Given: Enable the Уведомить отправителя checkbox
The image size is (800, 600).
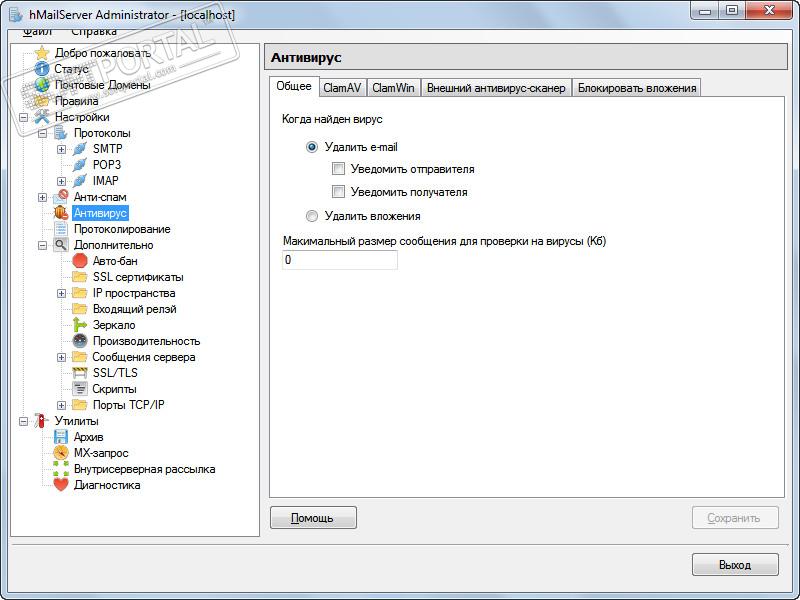Looking at the screenshot, I should coord(338,169).
